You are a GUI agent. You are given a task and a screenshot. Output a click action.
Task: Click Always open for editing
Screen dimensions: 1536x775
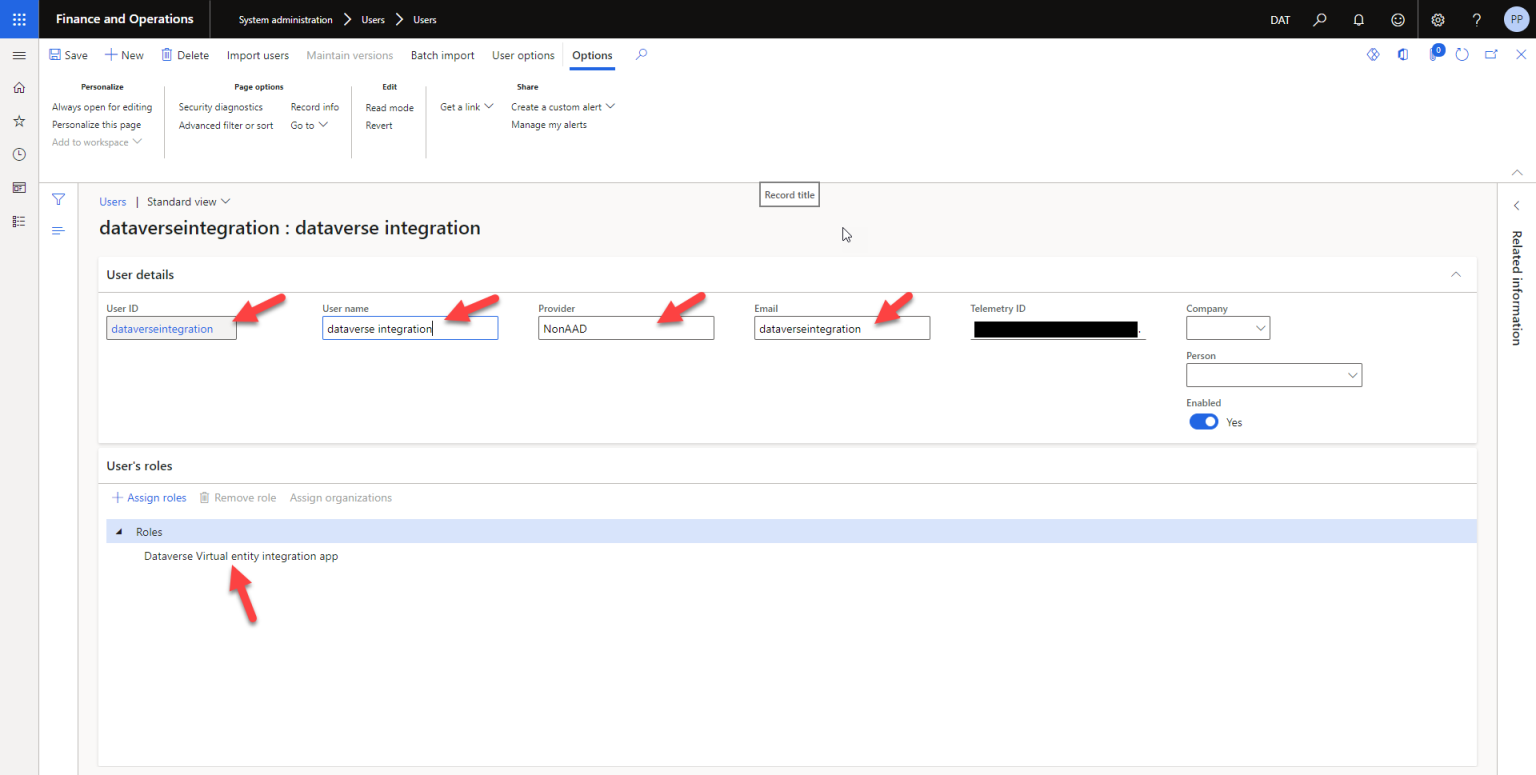point(102,107)
